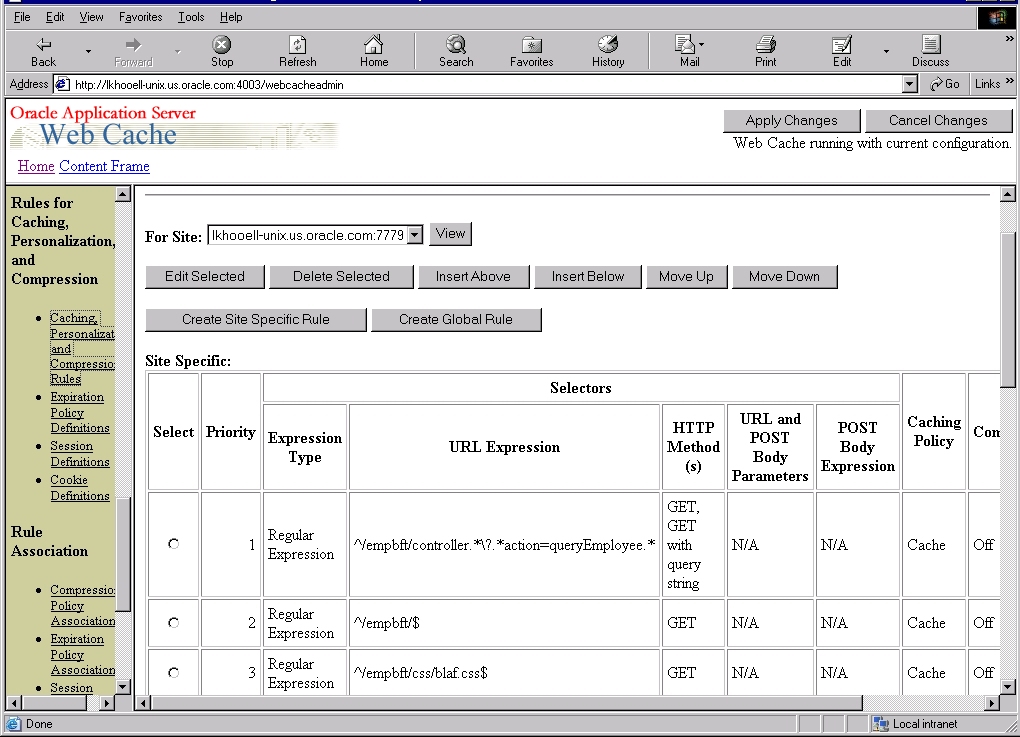Expand the toolbar overflow chevron
This screenshot has height=737, width=1020.
coord(1010,39)
